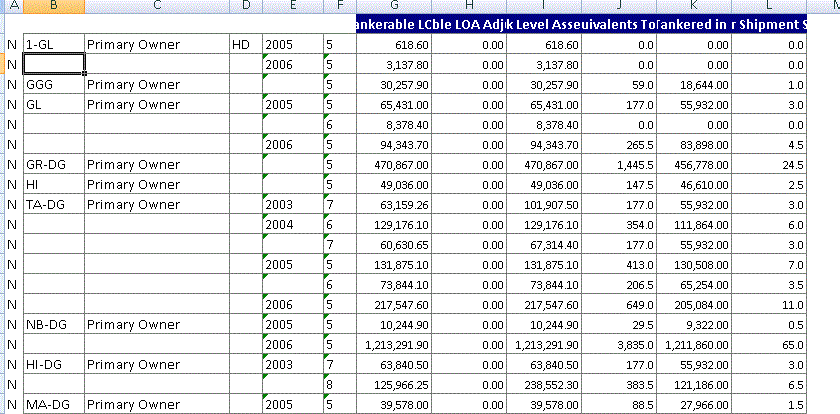This screenshot has width=840, height=414.
Task: Click the 2004 year cell
Action: click(293, 224)
